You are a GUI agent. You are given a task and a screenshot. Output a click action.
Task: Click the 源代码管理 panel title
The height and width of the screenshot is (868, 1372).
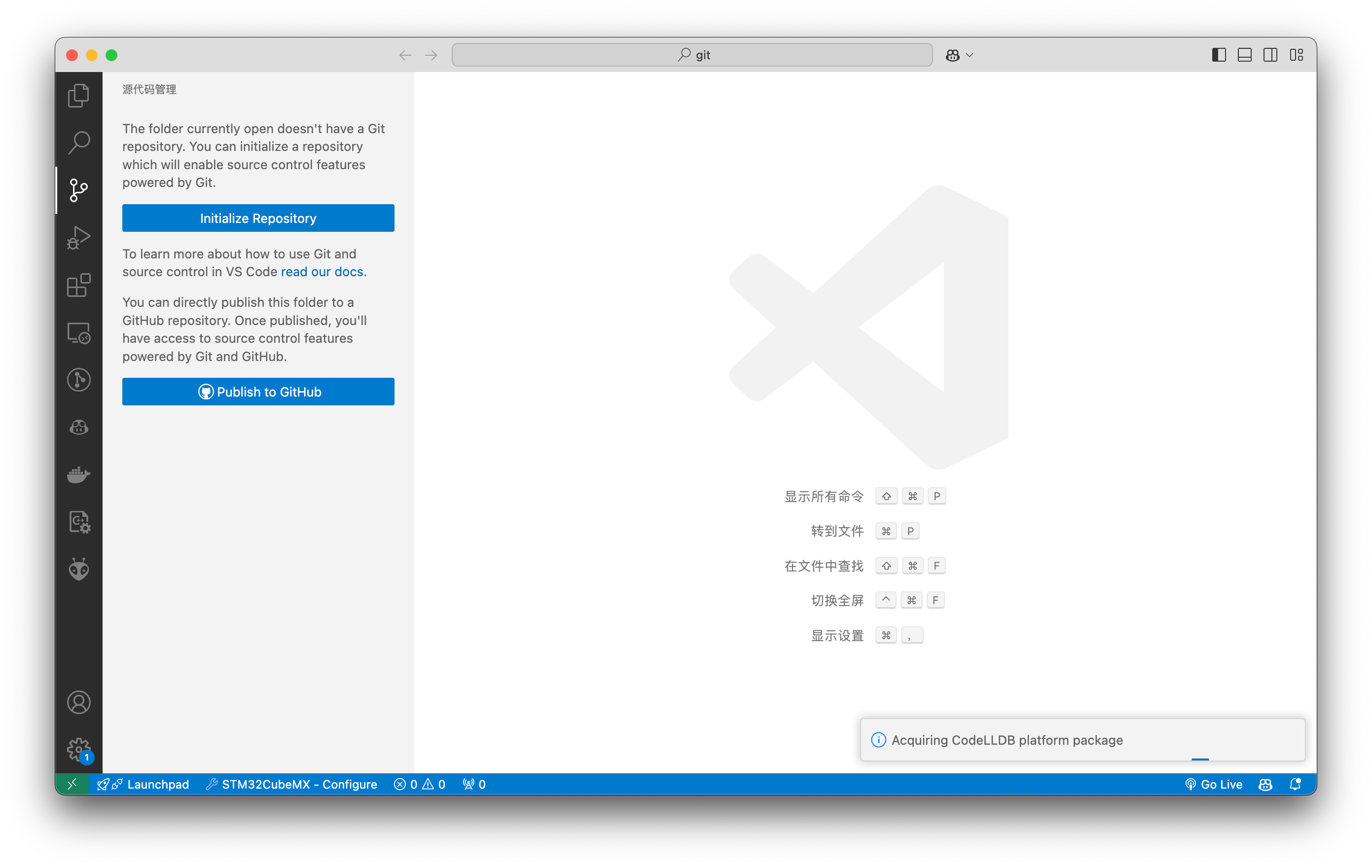(x=149, y=89)
